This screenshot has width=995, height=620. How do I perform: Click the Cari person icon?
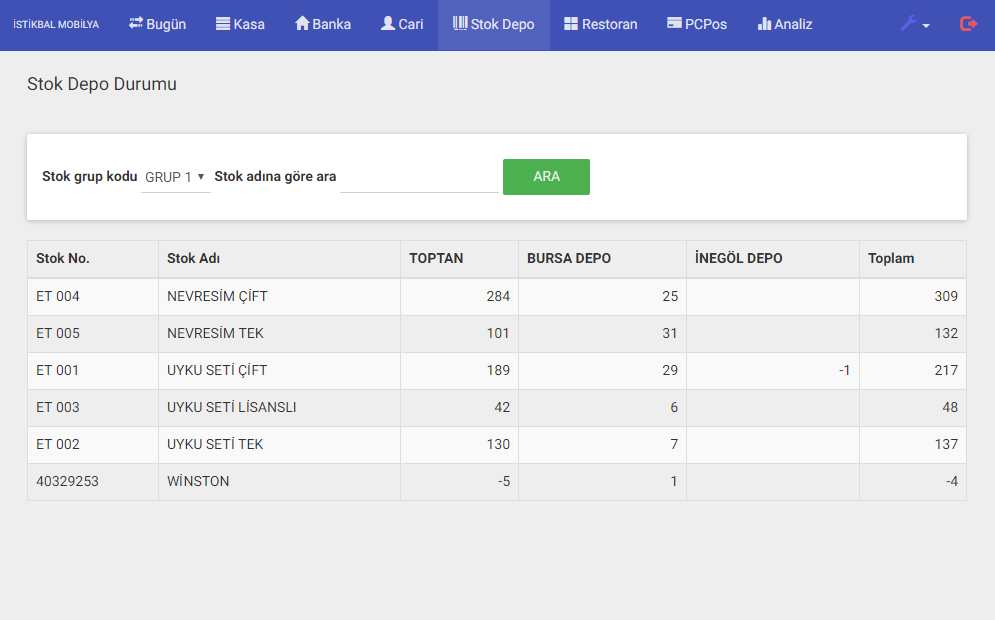[388, 24]
